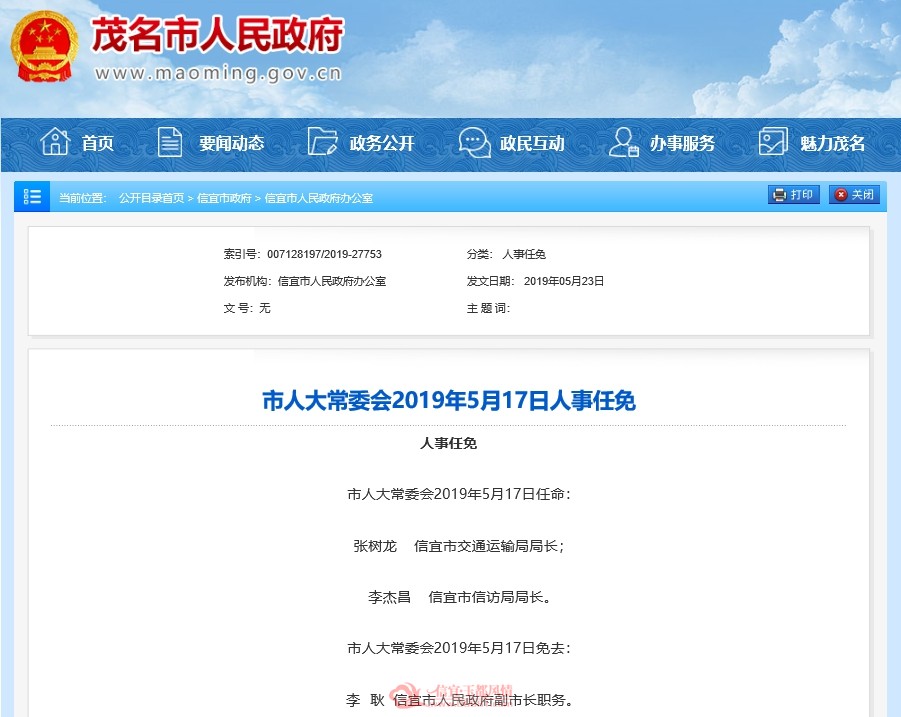
Task: Open the 办事服务 menu item
Action: pyautogui.click(x=683, y=143)
